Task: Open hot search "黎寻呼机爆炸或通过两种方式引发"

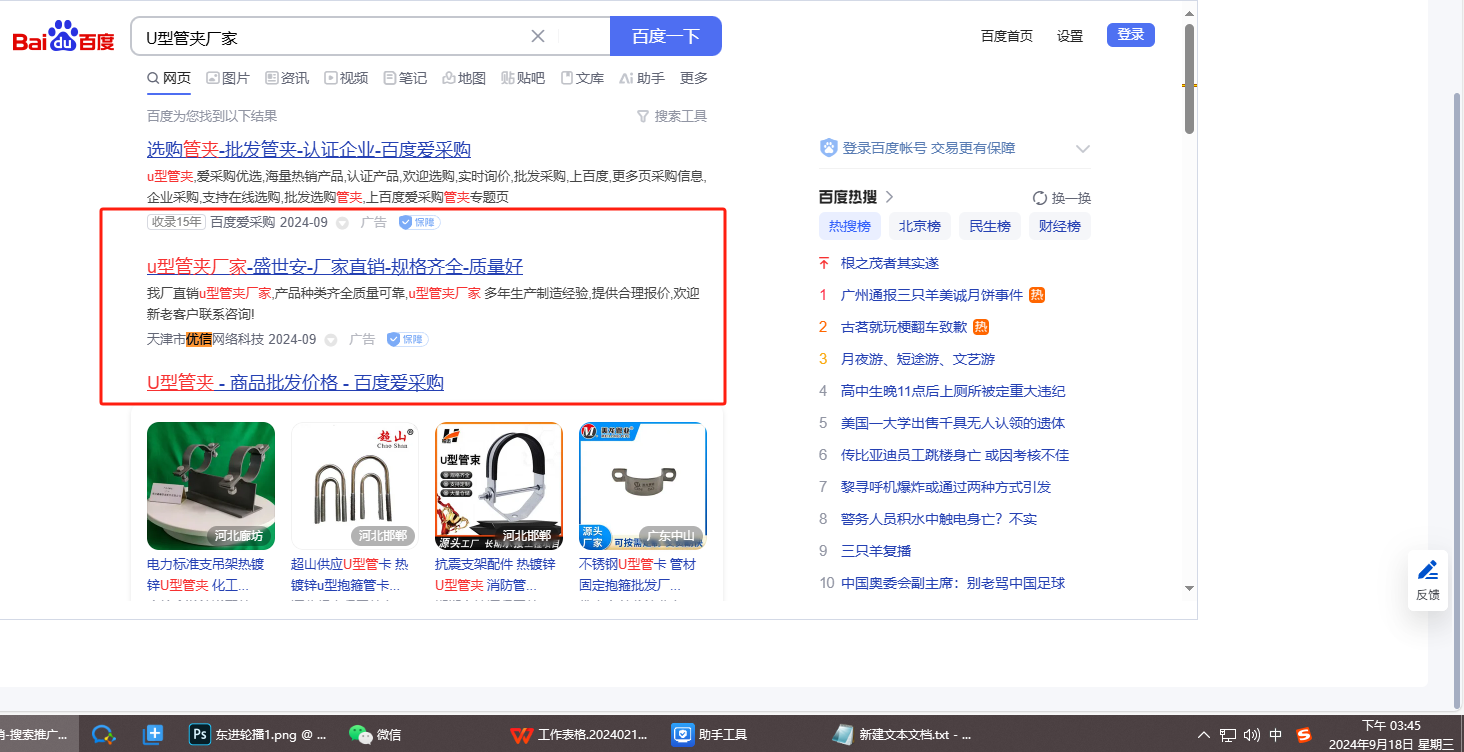Action: tap(946, 487)
